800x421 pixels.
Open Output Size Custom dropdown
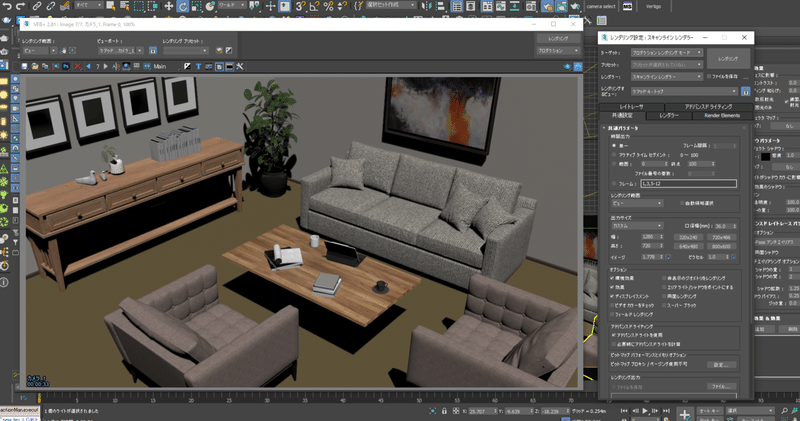[x=637, y=226]
